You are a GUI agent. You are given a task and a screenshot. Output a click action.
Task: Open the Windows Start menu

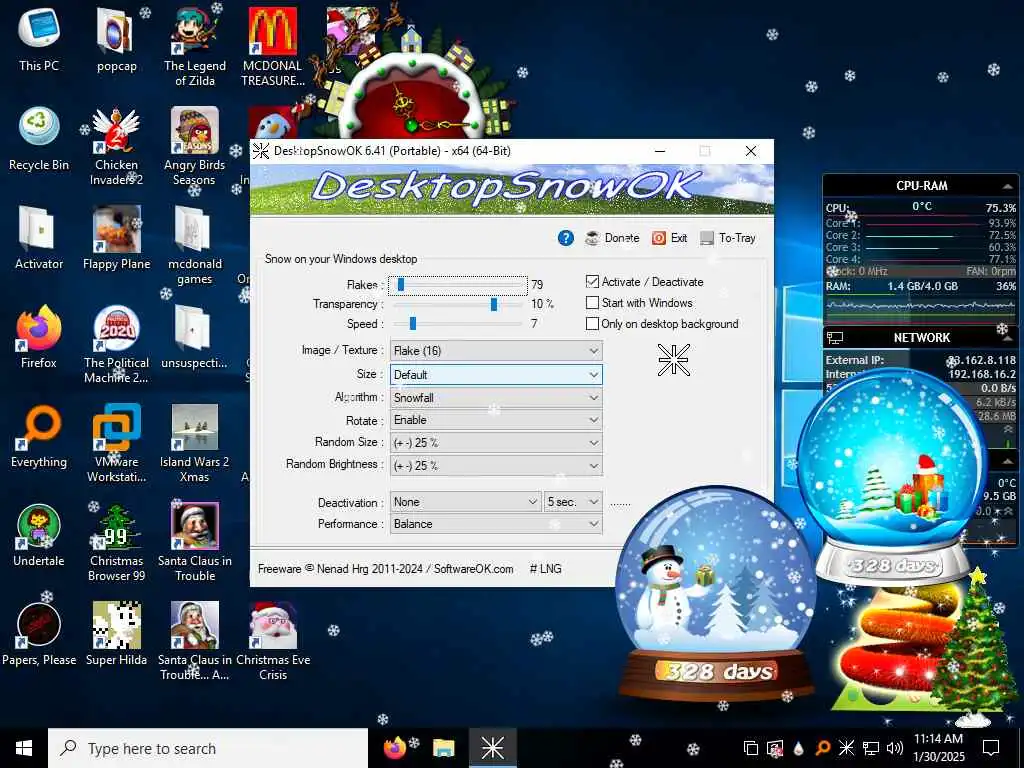click(x=24, y=748)
